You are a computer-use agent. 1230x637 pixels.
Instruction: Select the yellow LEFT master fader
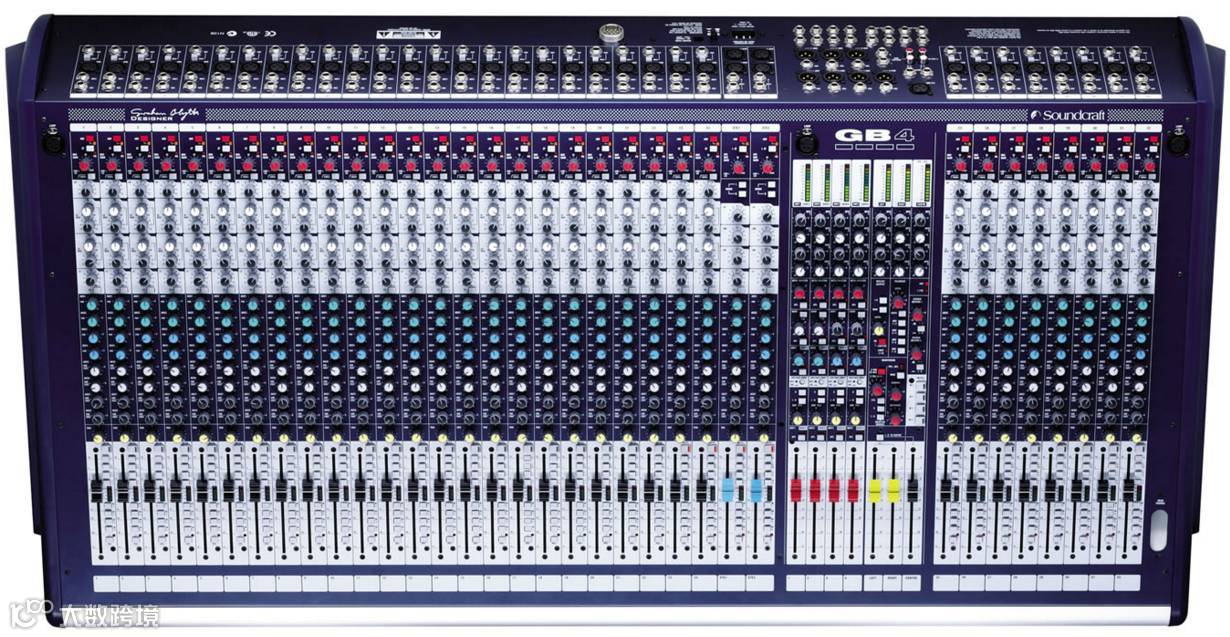pos(875,490)
